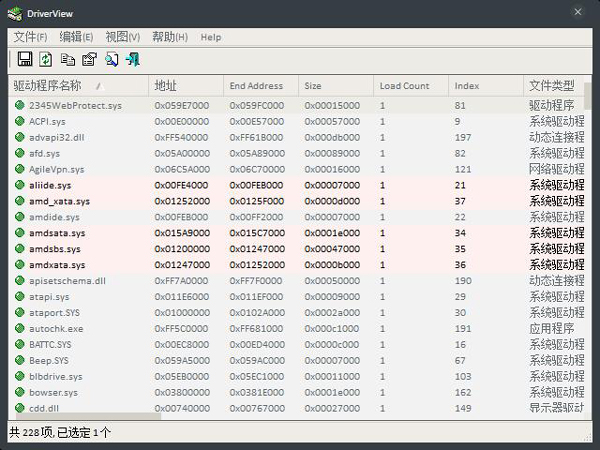Click end address 0x00ED4000 of BATTC.SYS
The width and height of the screenshot is (600, 450).
pyautogui.click(x=257, y=344)
